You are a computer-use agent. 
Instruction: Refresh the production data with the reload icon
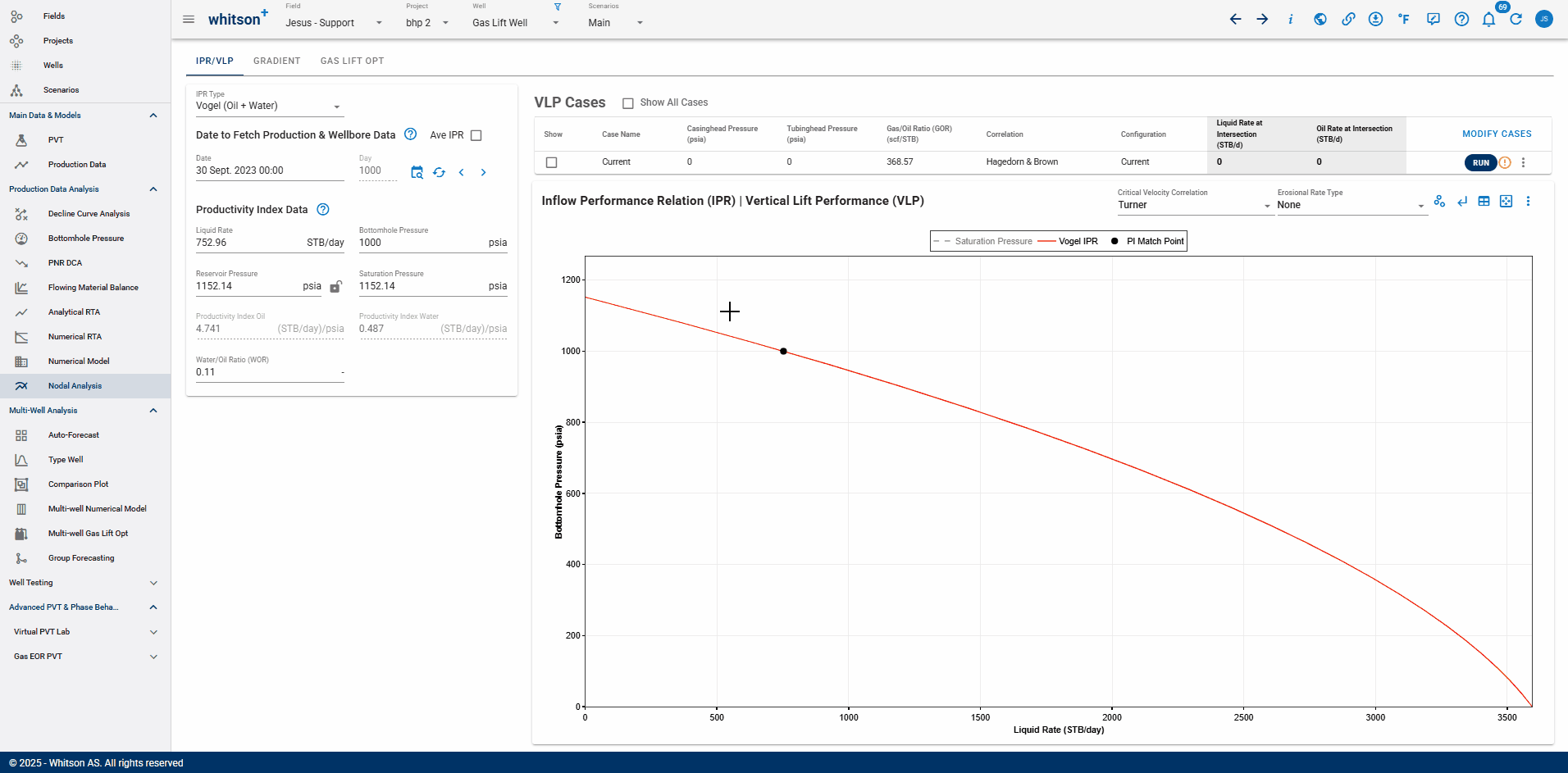point(440,172)
